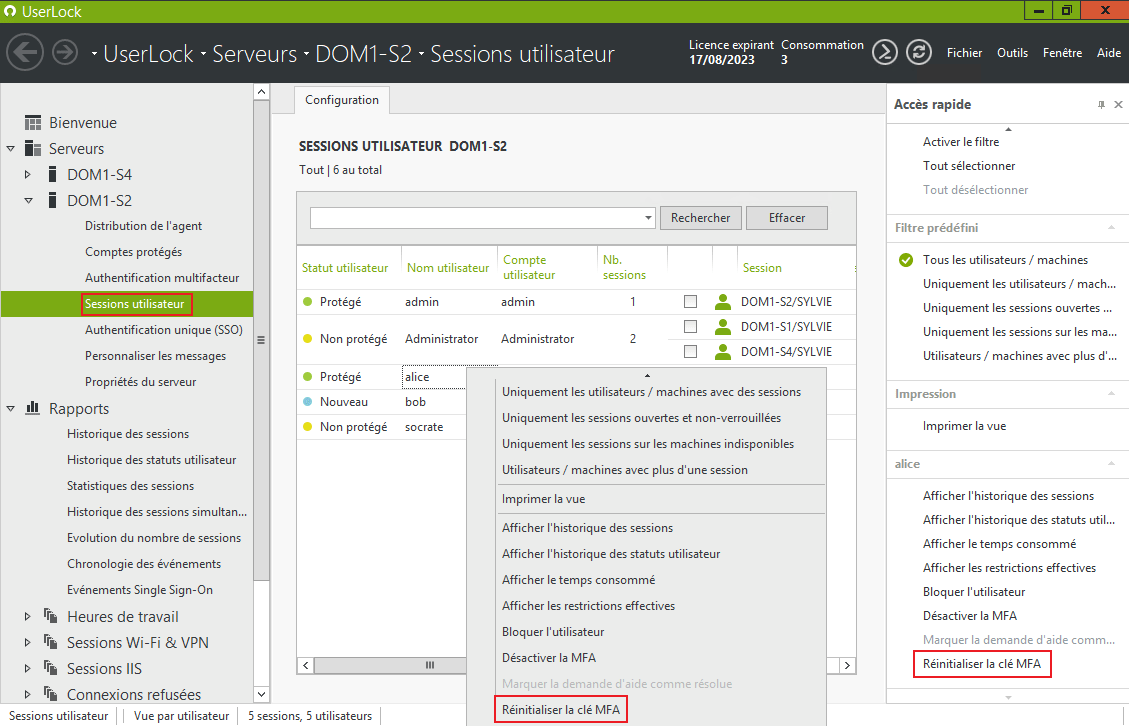Click the Serveurs icon in the tree
This screenshot has width=1129, height=726.
(x=32, y=148)
